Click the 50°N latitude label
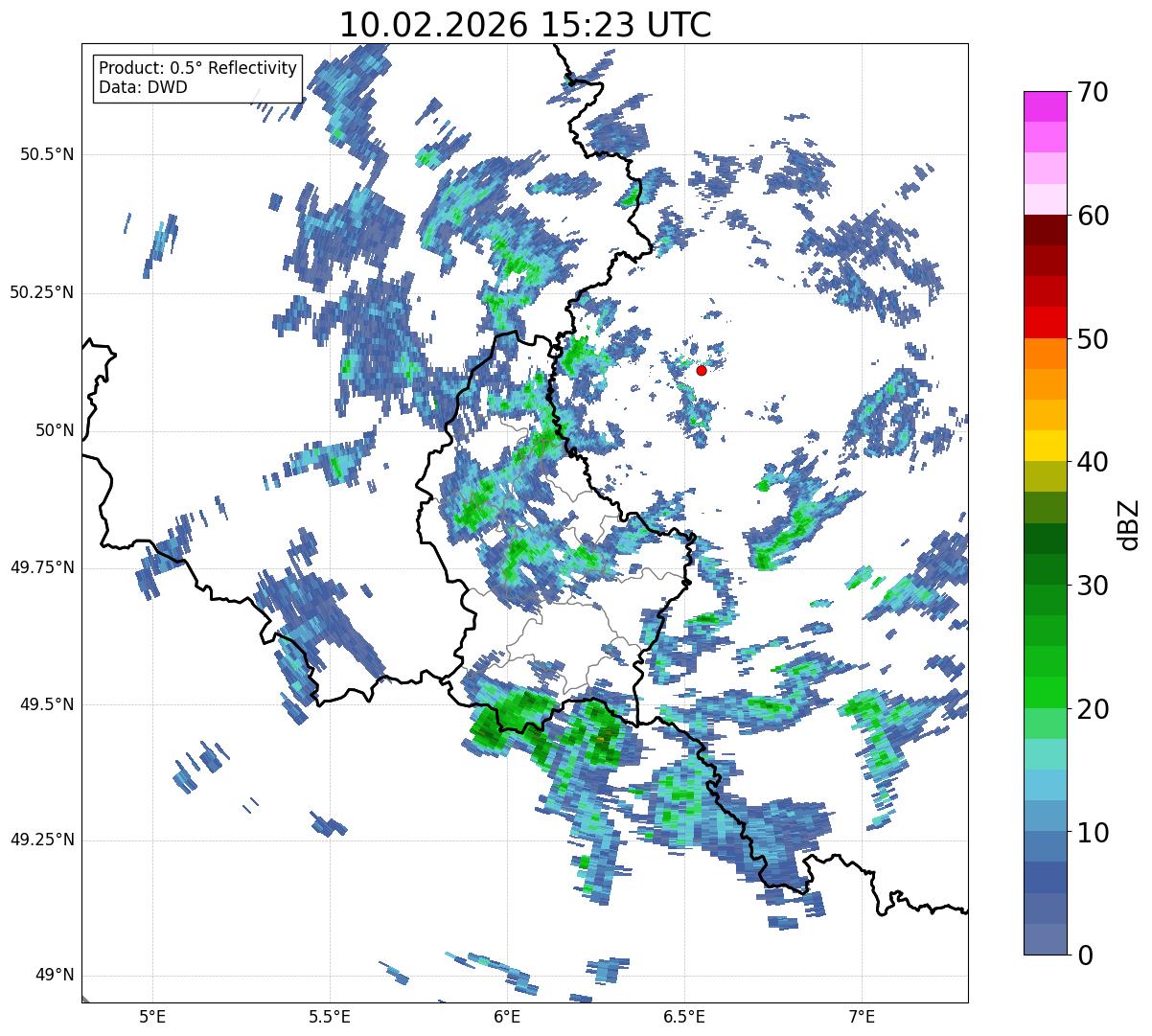 (55, 431)
